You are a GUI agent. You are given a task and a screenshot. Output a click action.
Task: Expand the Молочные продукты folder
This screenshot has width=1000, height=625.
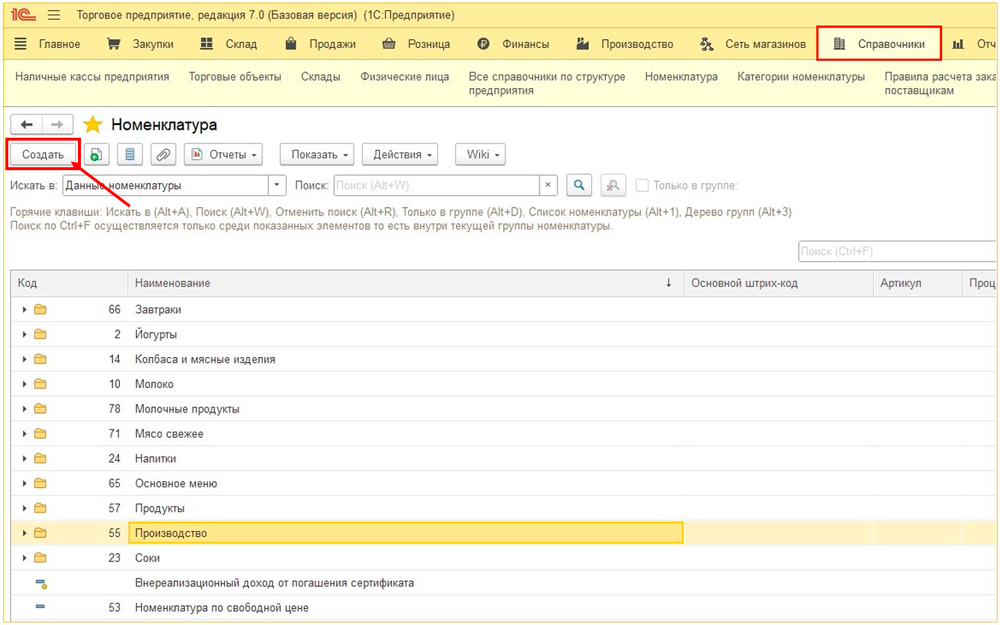coord(25,409)
